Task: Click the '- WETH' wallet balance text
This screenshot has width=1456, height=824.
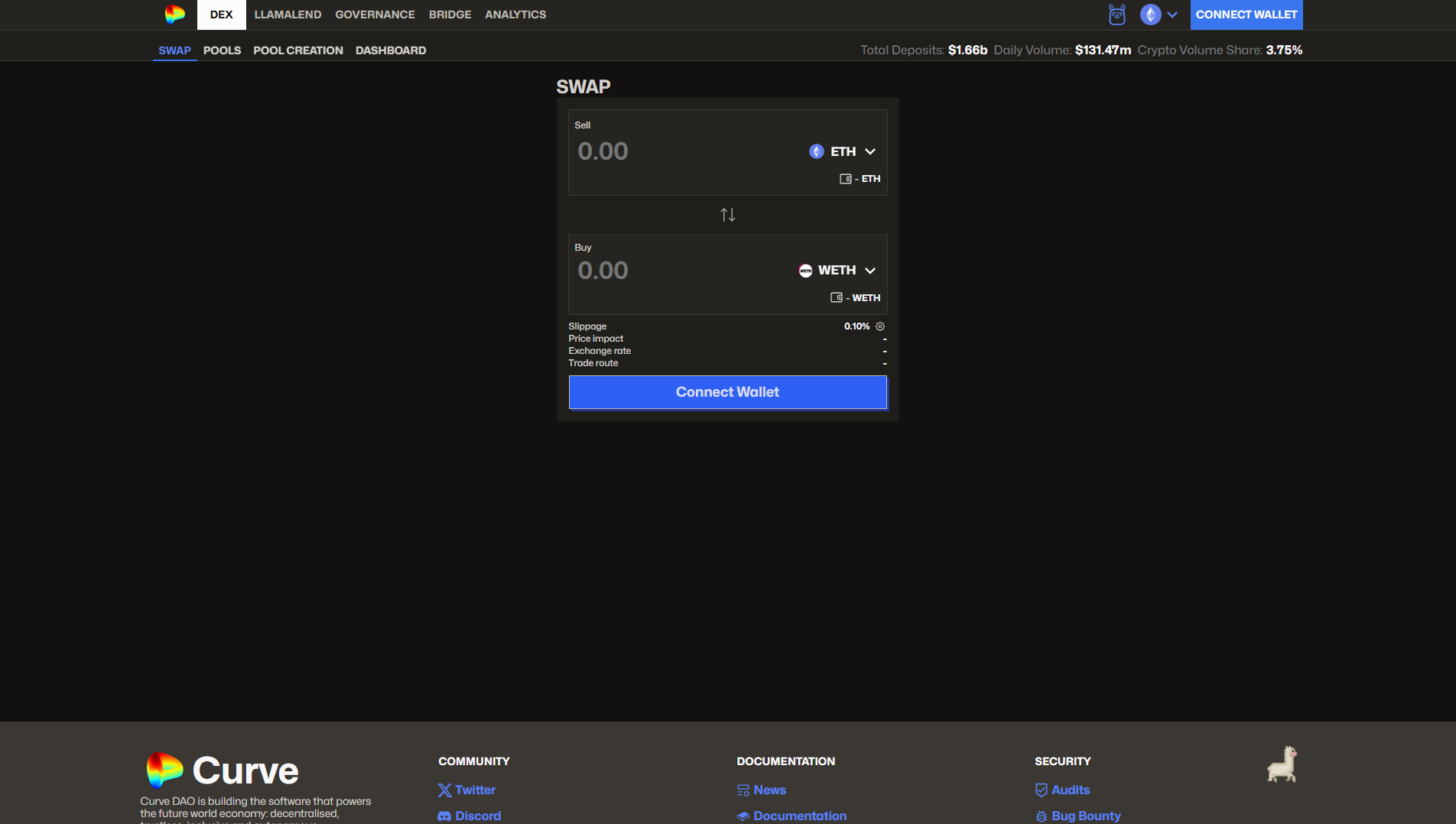Action: click(x=863, y=298)
